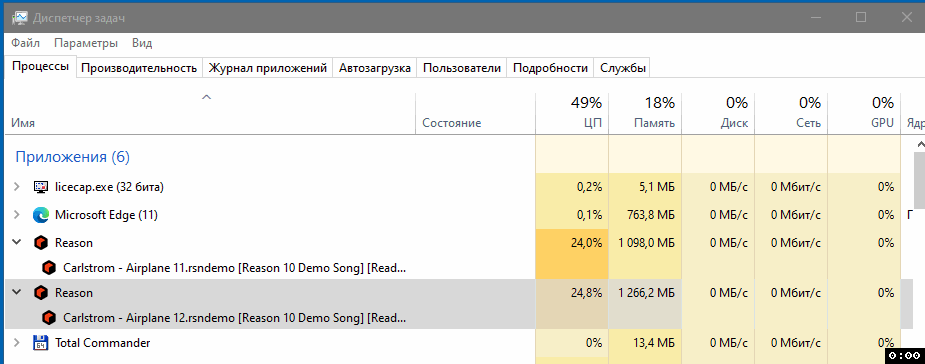Viewport: 925px width, 364px height.
Task: Click the Microsoft Edge browser icon
Action: [x=41, y=215]
